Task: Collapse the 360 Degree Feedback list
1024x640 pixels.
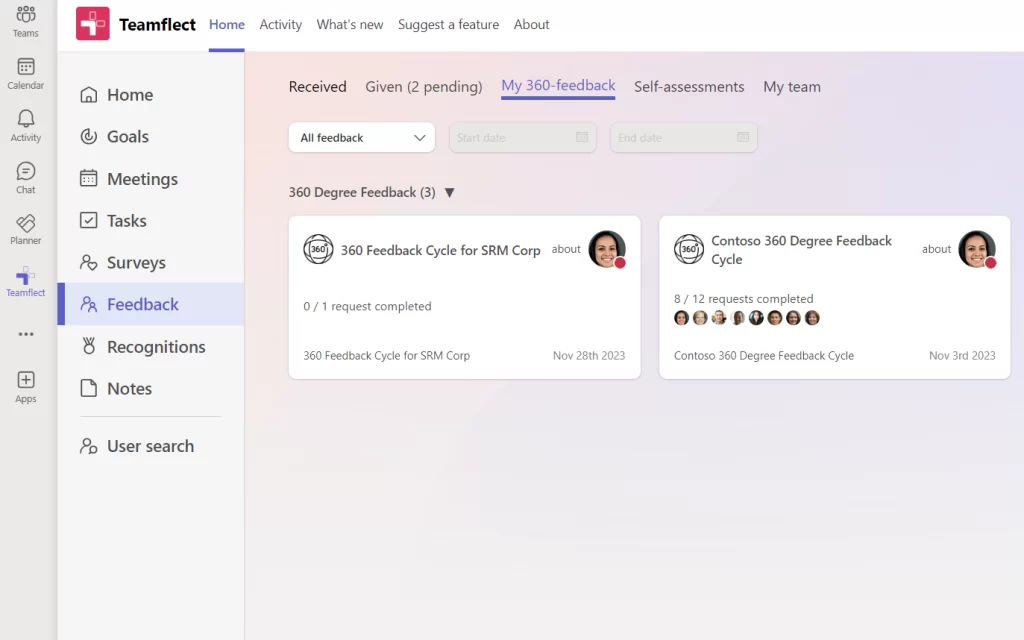Action: tap(449, 192)
